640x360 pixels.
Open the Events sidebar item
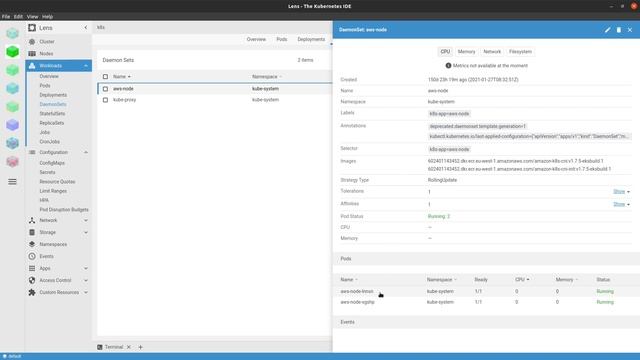[46, 256]
